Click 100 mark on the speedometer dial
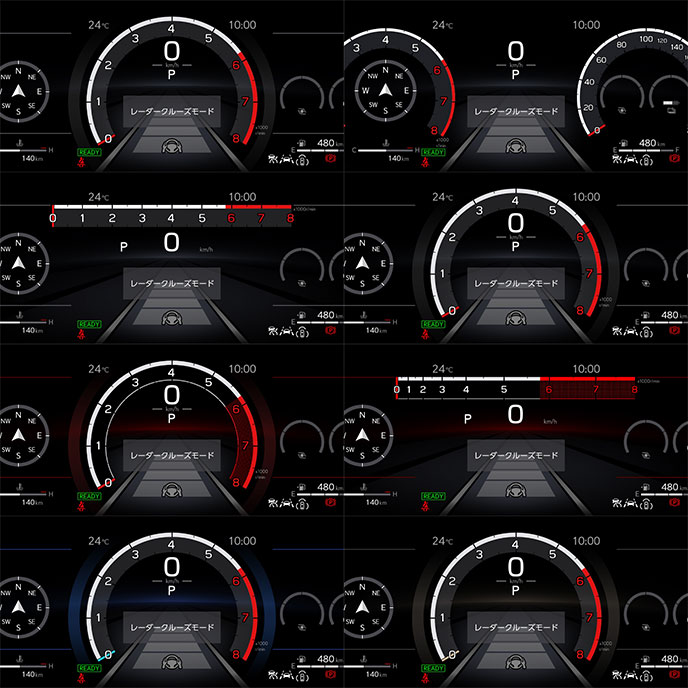688x688 pixels. pos(646,39)
